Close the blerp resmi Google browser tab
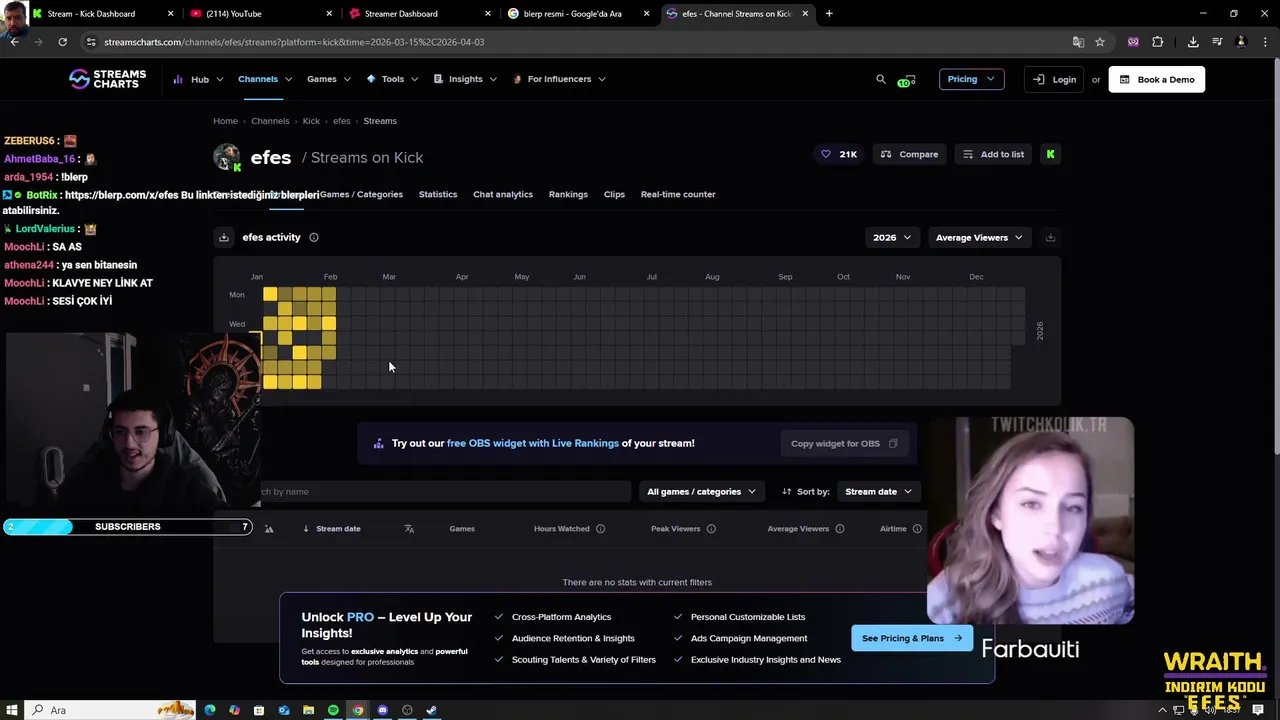The height and width of the screenshot is (720, 1280). tap(646, 14)
